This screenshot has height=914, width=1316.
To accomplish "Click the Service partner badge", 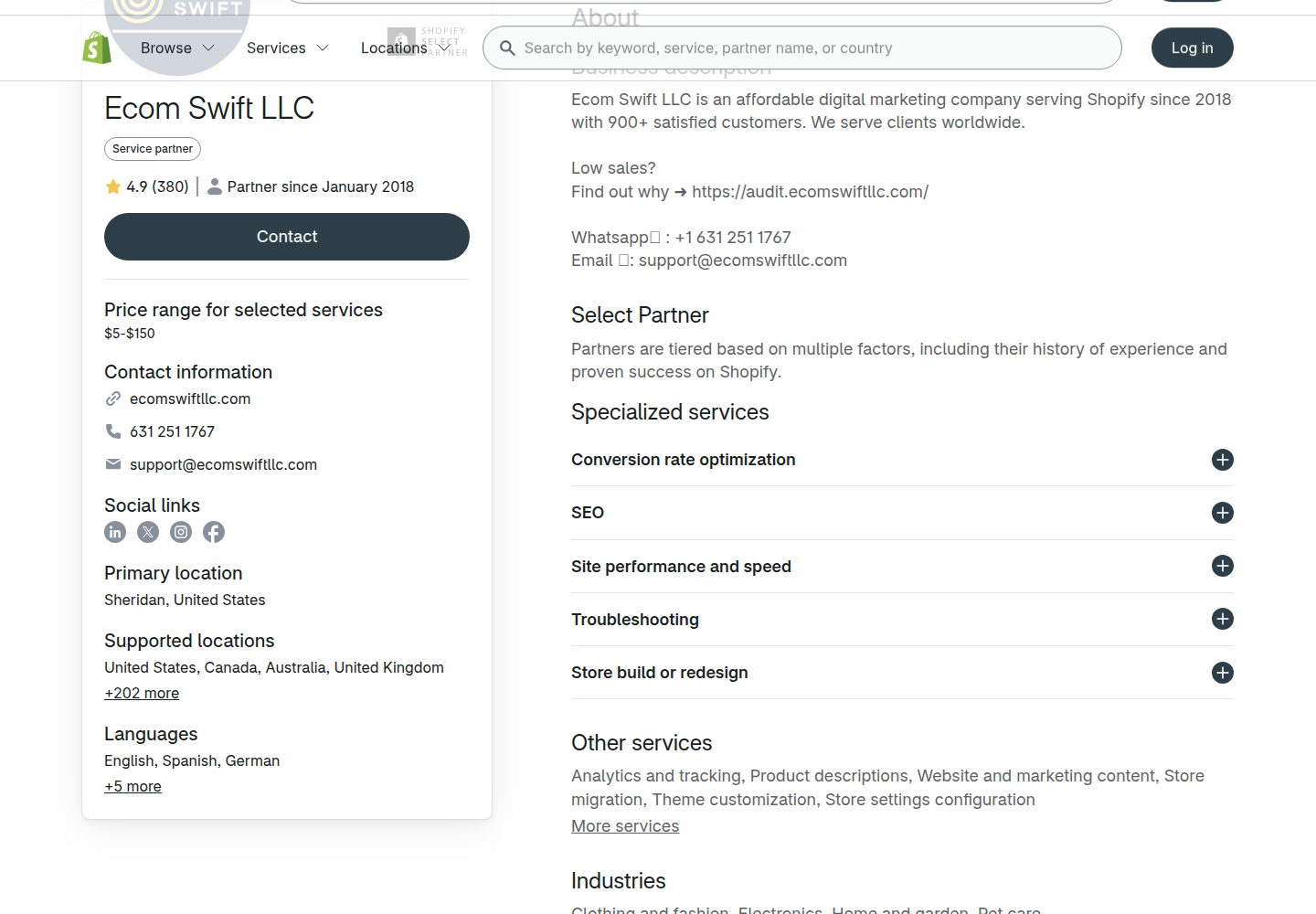I will coord(153,149).
